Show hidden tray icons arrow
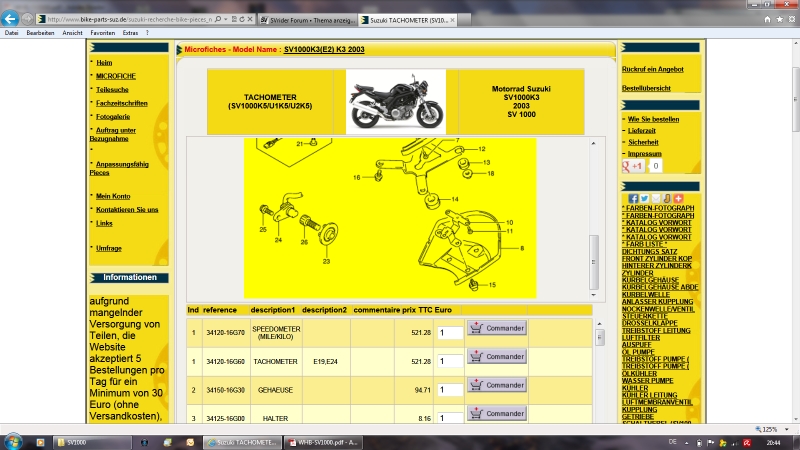This screenshot has height=450, width=800. pos(687,443)
